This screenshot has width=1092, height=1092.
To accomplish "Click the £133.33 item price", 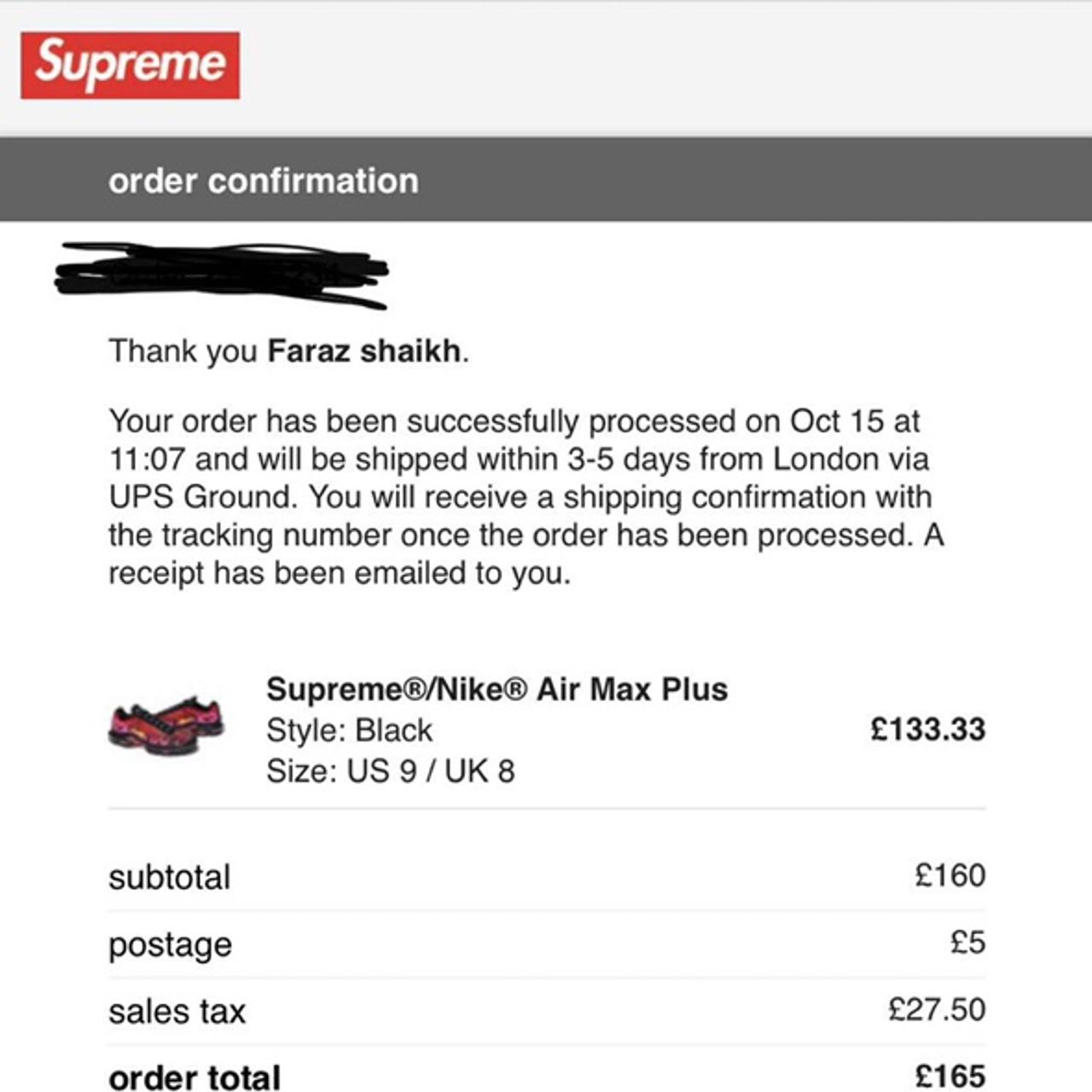I will [x=927, y=729].
